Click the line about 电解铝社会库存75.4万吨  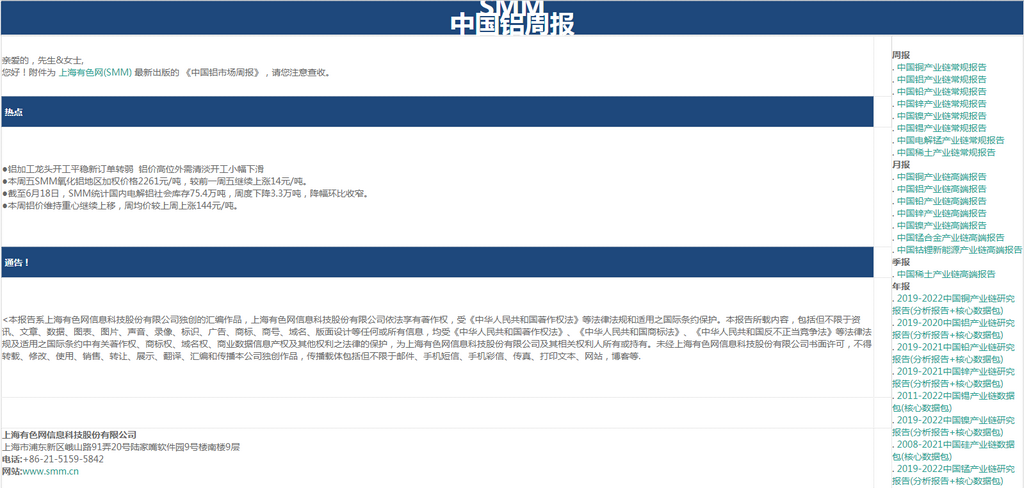tap(186, 194)
